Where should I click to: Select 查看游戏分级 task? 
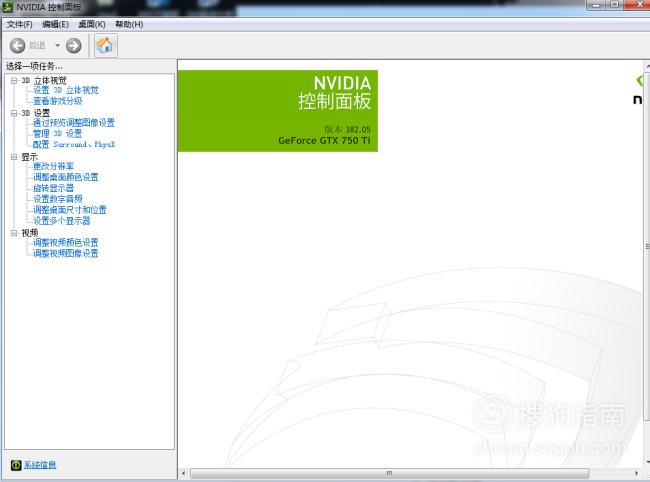click(x=57, y=101)
